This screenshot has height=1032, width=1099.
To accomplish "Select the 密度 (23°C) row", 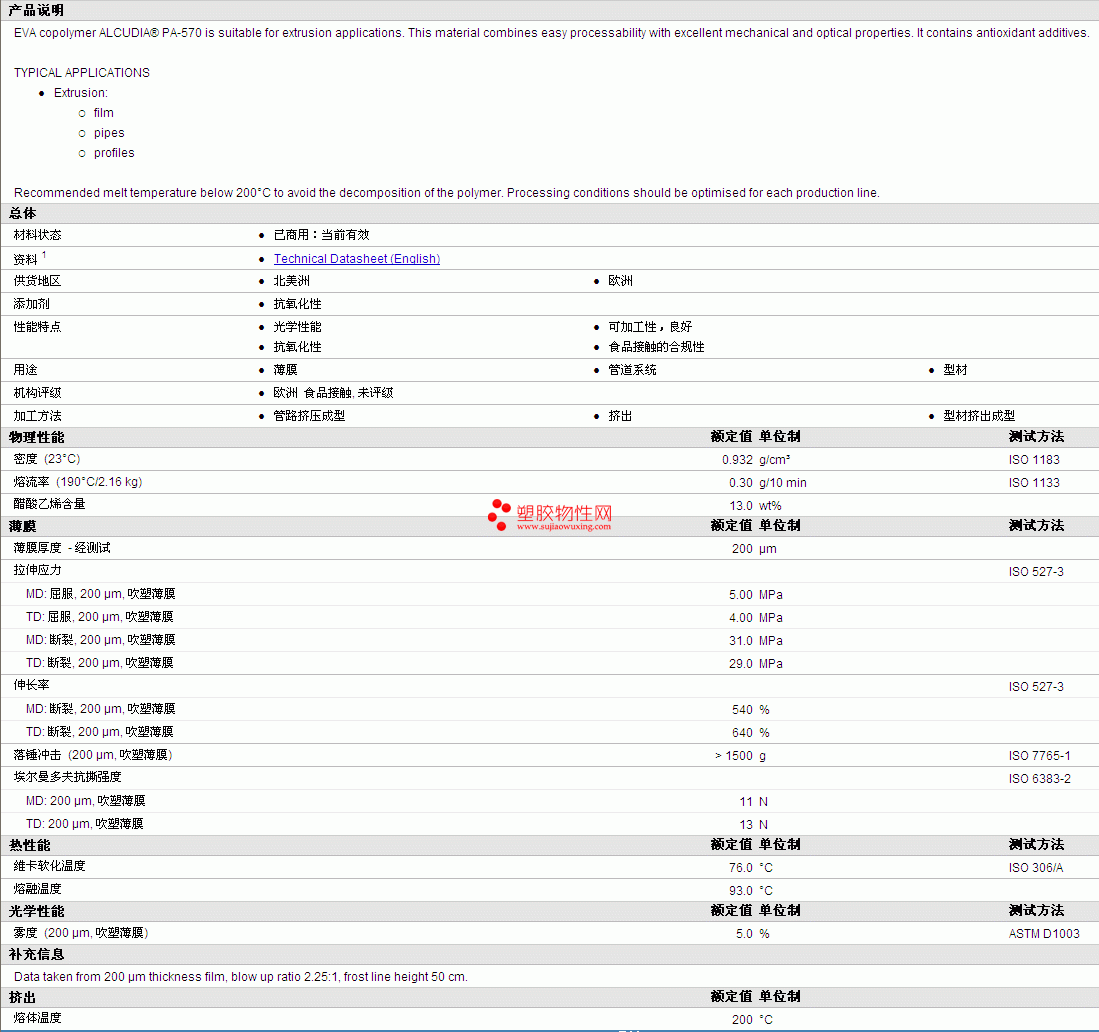I will coord(550,459).
